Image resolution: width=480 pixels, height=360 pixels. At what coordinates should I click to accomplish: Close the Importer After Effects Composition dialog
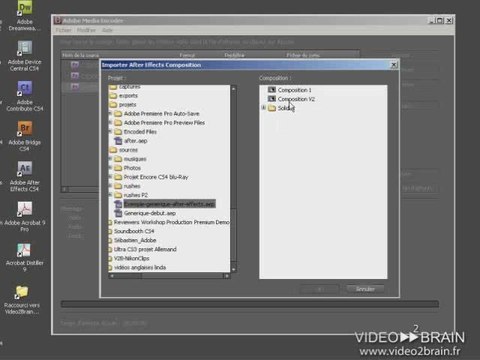point(394,65)
